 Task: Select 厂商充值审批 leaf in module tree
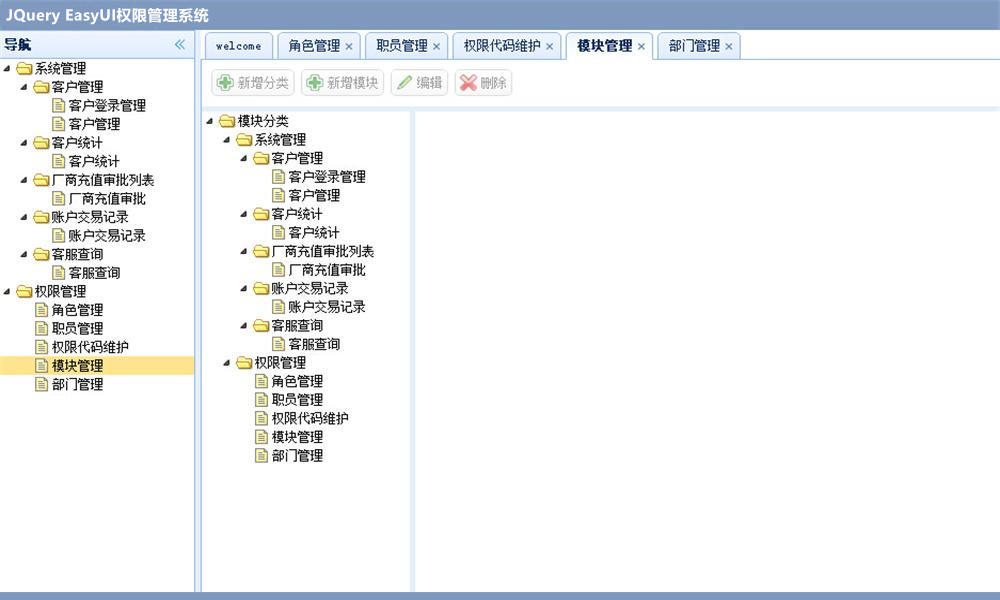pos(327,270)
